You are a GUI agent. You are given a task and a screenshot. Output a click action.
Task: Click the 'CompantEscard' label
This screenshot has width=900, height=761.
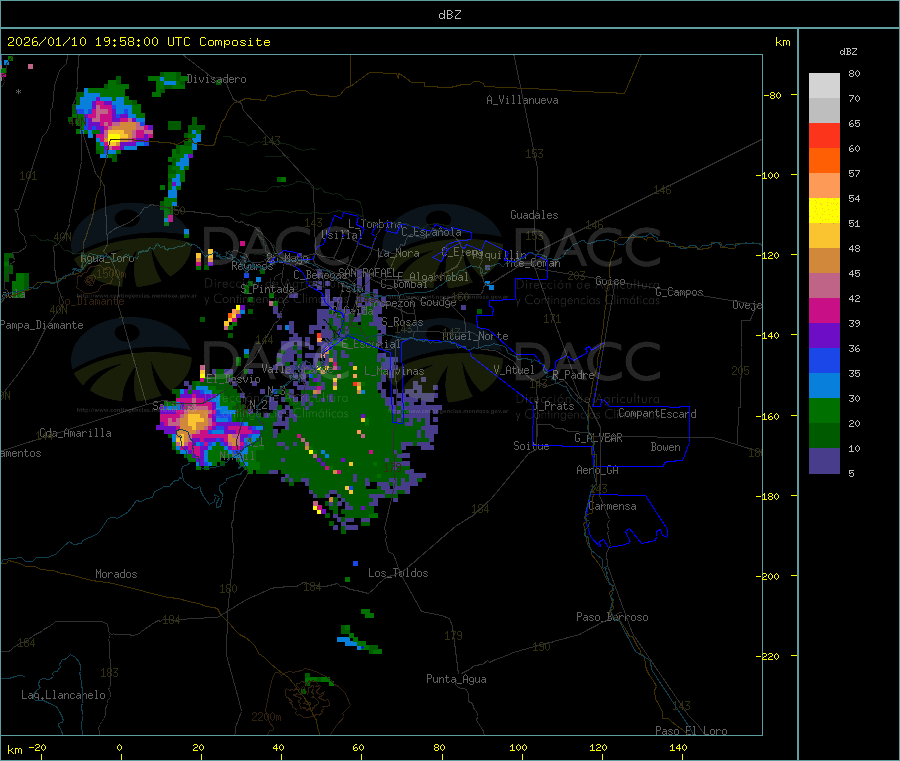pos(657,414)
